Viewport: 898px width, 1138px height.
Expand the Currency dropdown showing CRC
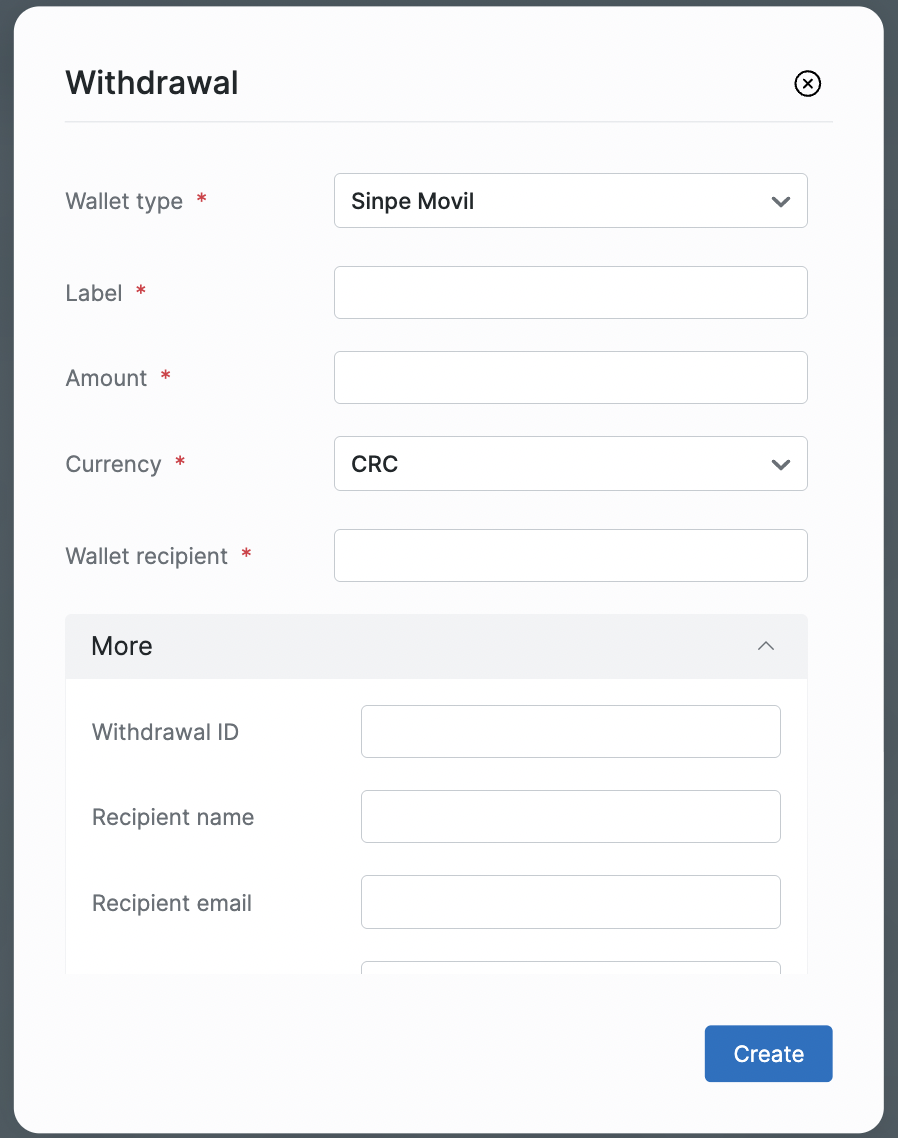(570, 464)
